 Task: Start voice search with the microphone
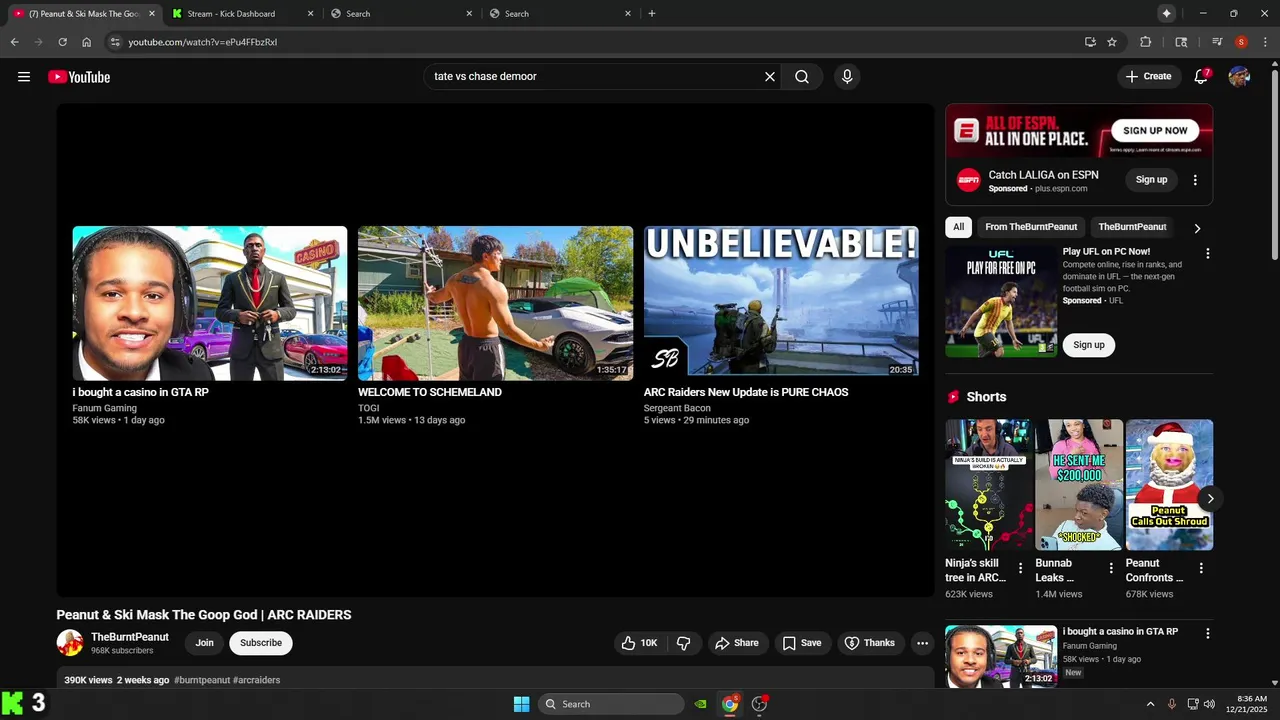pyautogui.click(x=847, y=77)
